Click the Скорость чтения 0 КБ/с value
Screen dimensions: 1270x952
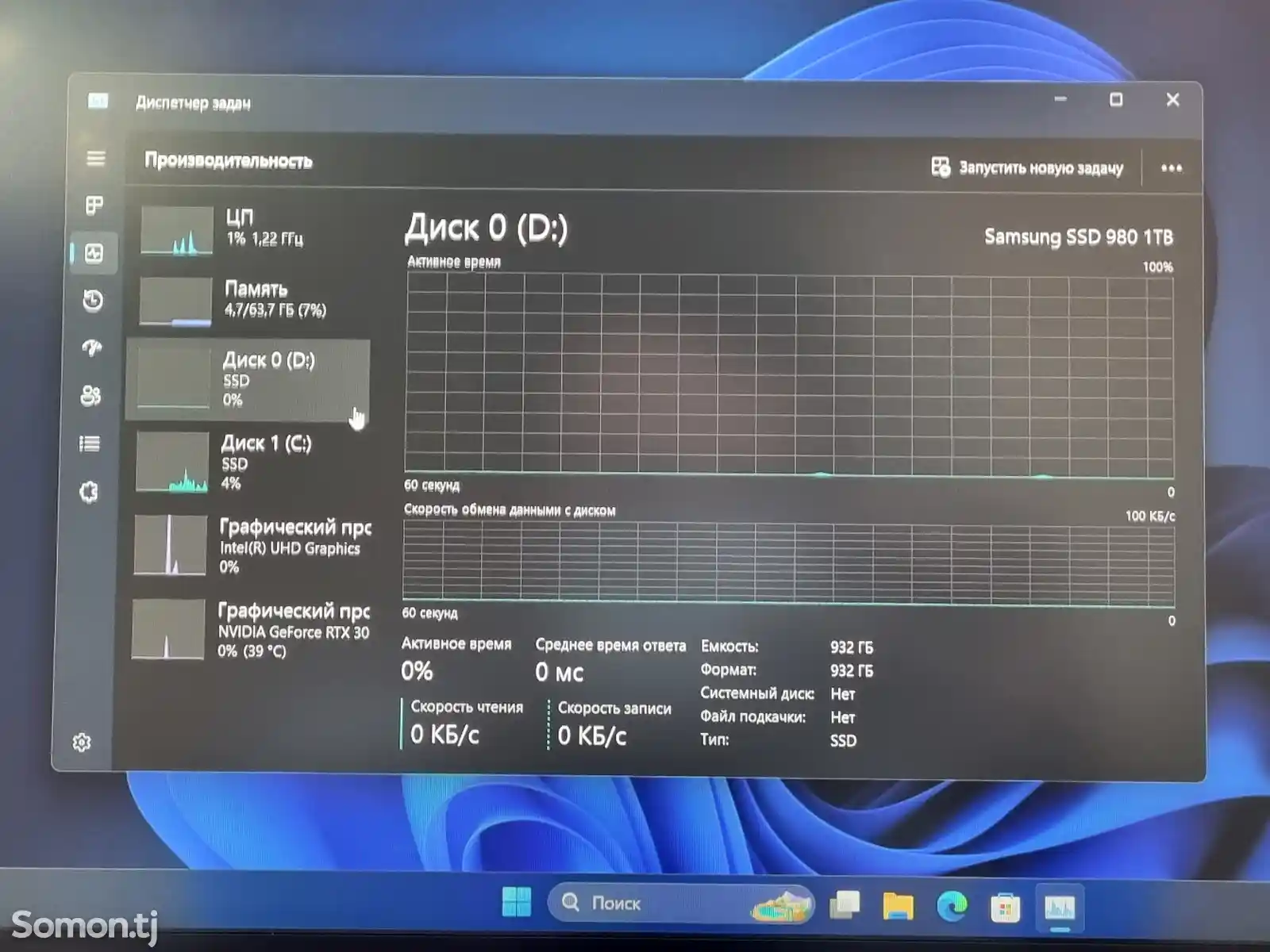[x=444, y=735]
